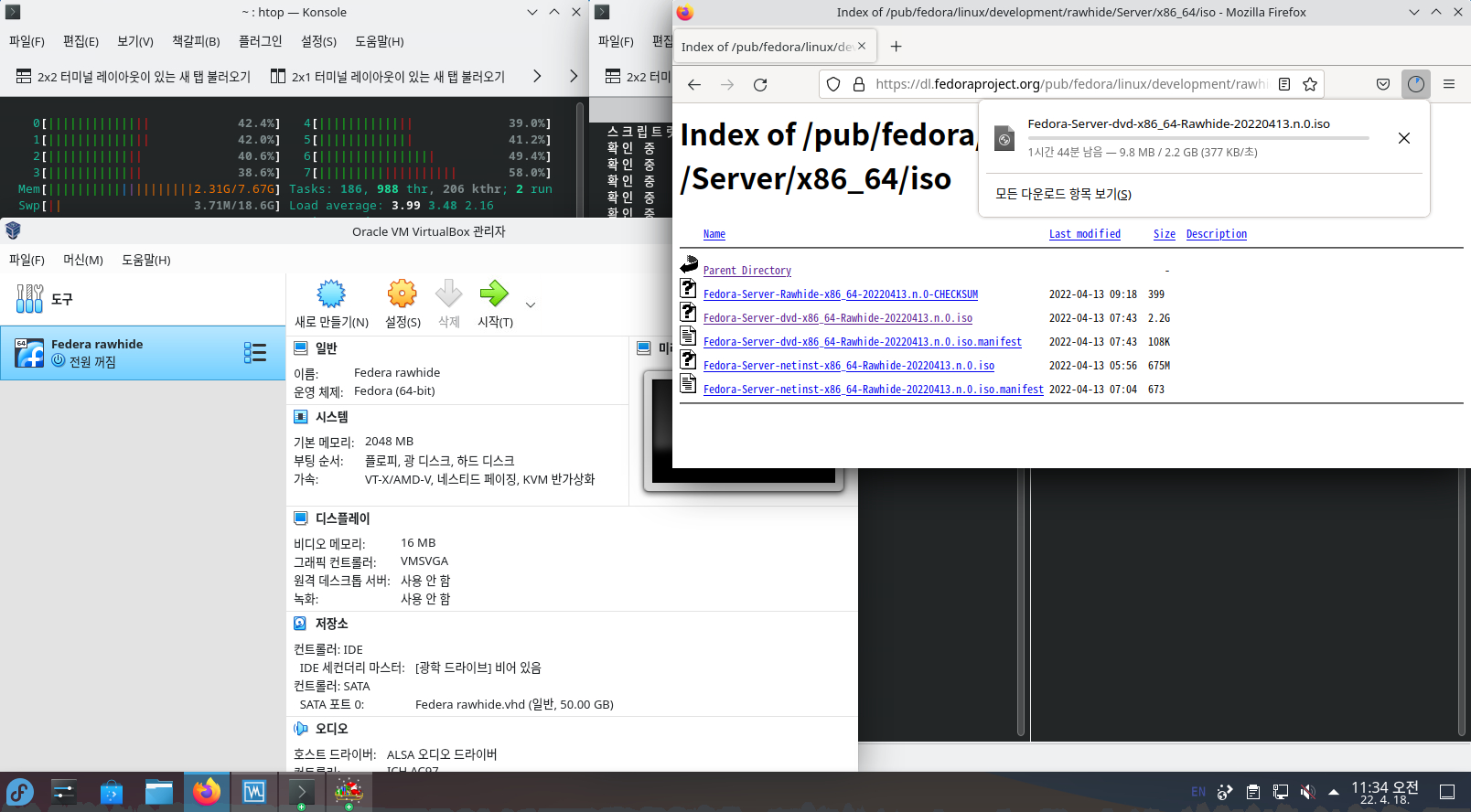The image size is (1471, 812).
Task: Select the Federa rawhide virtual machine
Action: click(x=143, y=353)
